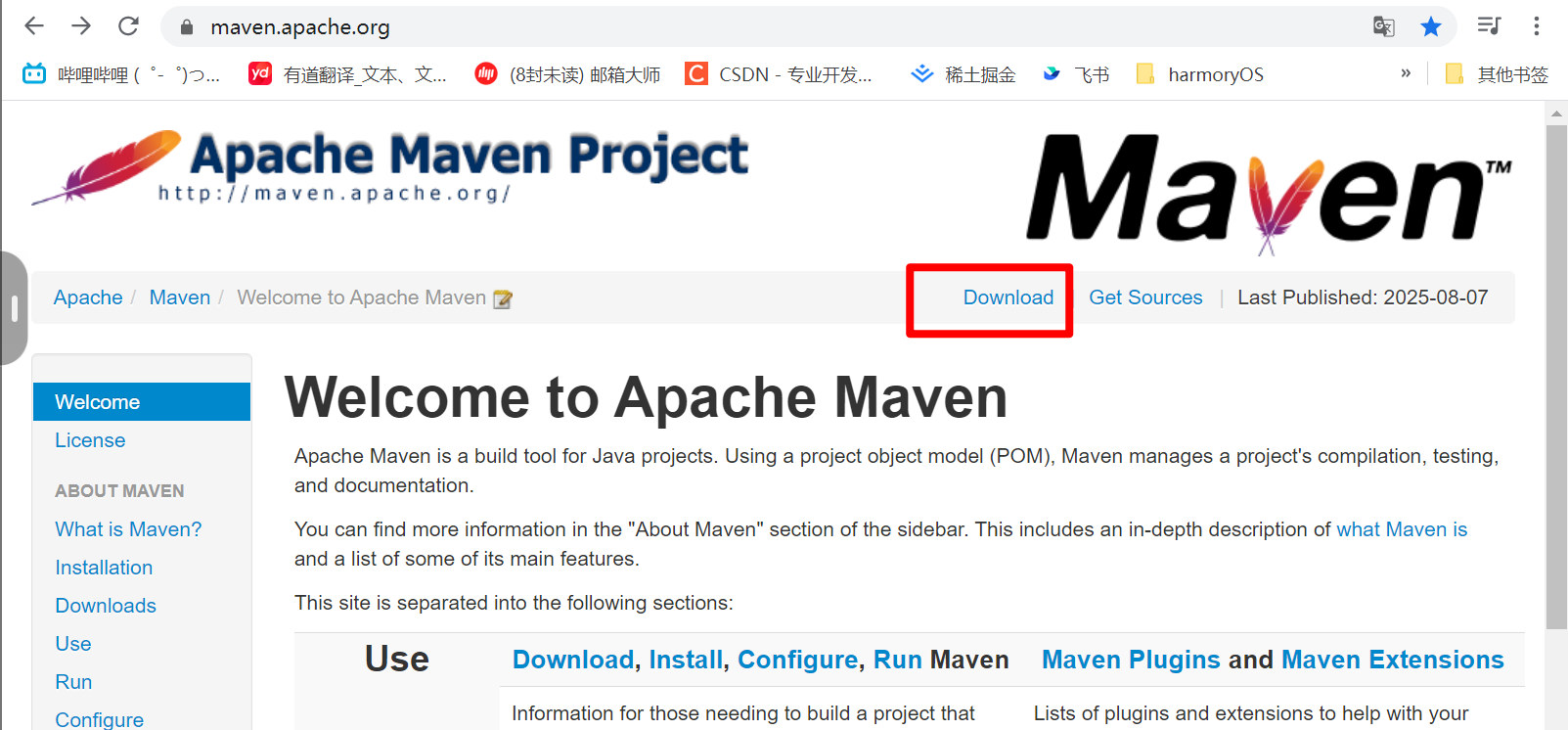1568x730 pixels.
Task: Open the Run link in Use section
Action: 898,660
